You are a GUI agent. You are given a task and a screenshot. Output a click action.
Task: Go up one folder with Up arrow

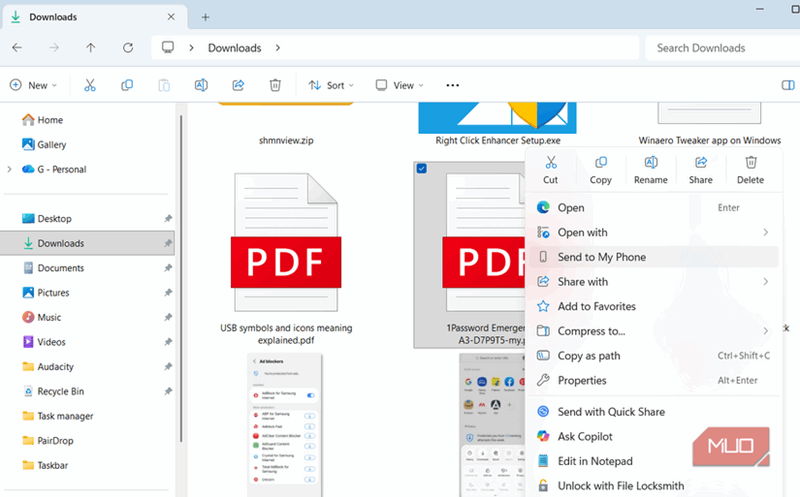pos(91,47)
